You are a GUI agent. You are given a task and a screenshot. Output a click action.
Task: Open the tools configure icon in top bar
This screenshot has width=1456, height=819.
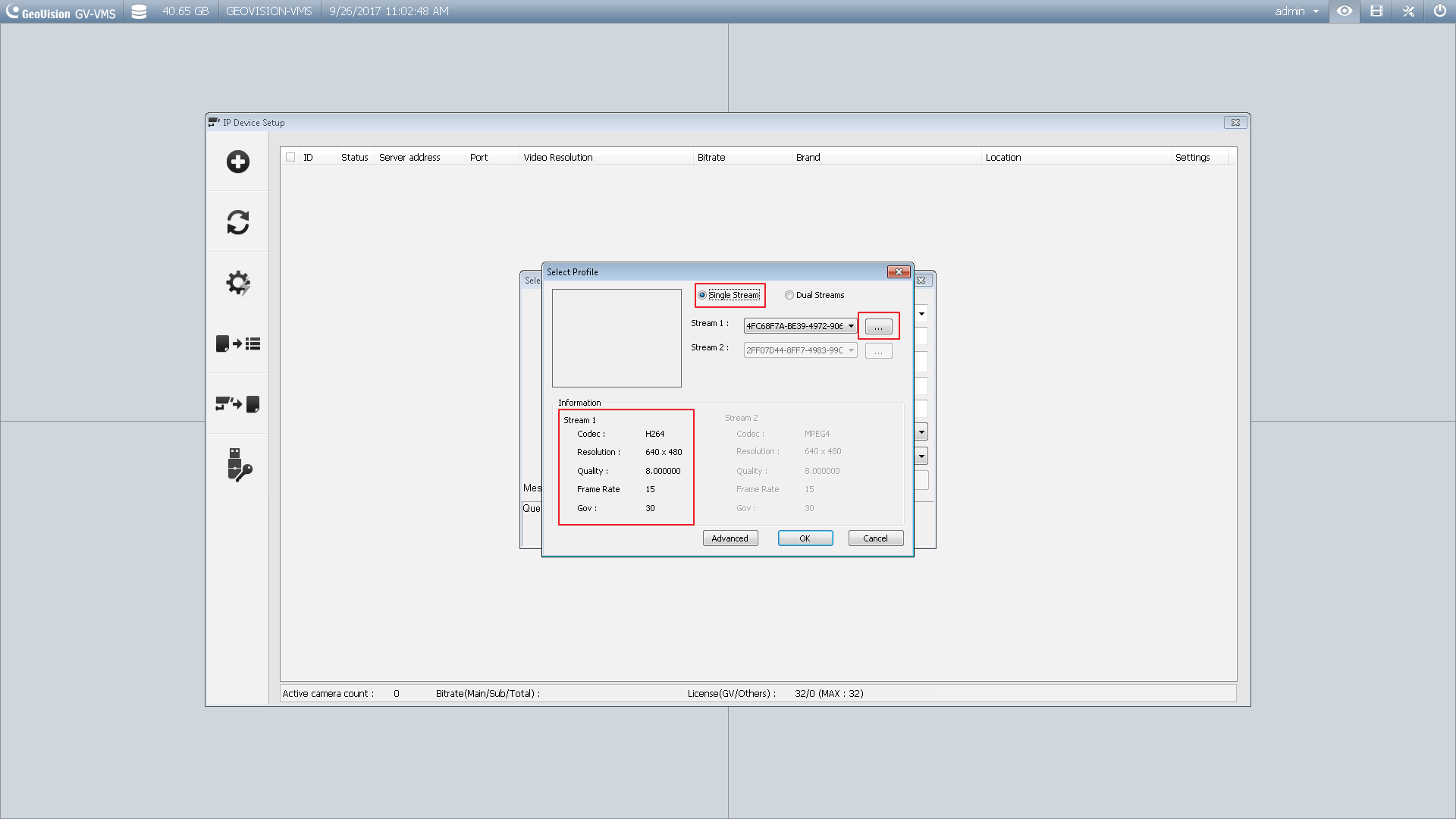coord(1408,11)
